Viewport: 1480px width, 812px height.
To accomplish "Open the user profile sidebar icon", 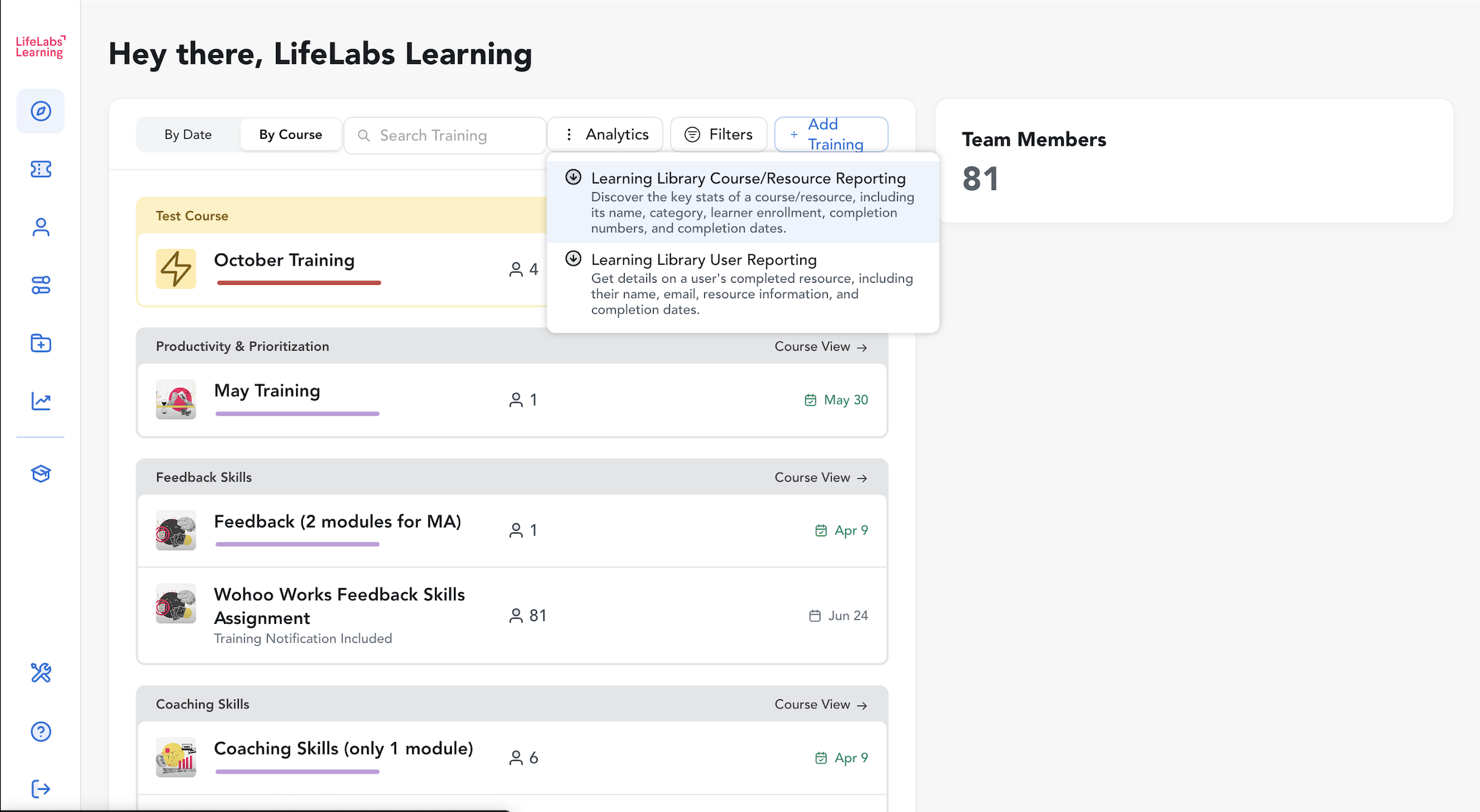I will pyautogui.click(x=40, y=227).
